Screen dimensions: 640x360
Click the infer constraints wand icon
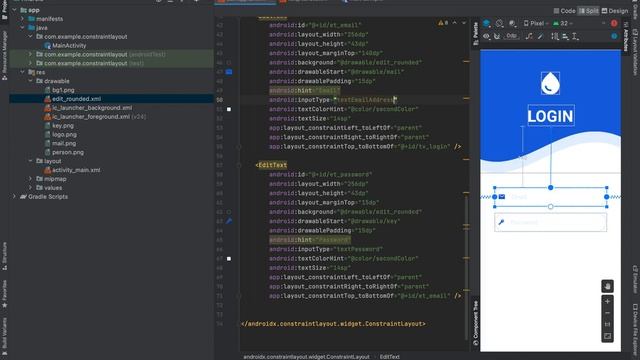click(x=540, y=36)
